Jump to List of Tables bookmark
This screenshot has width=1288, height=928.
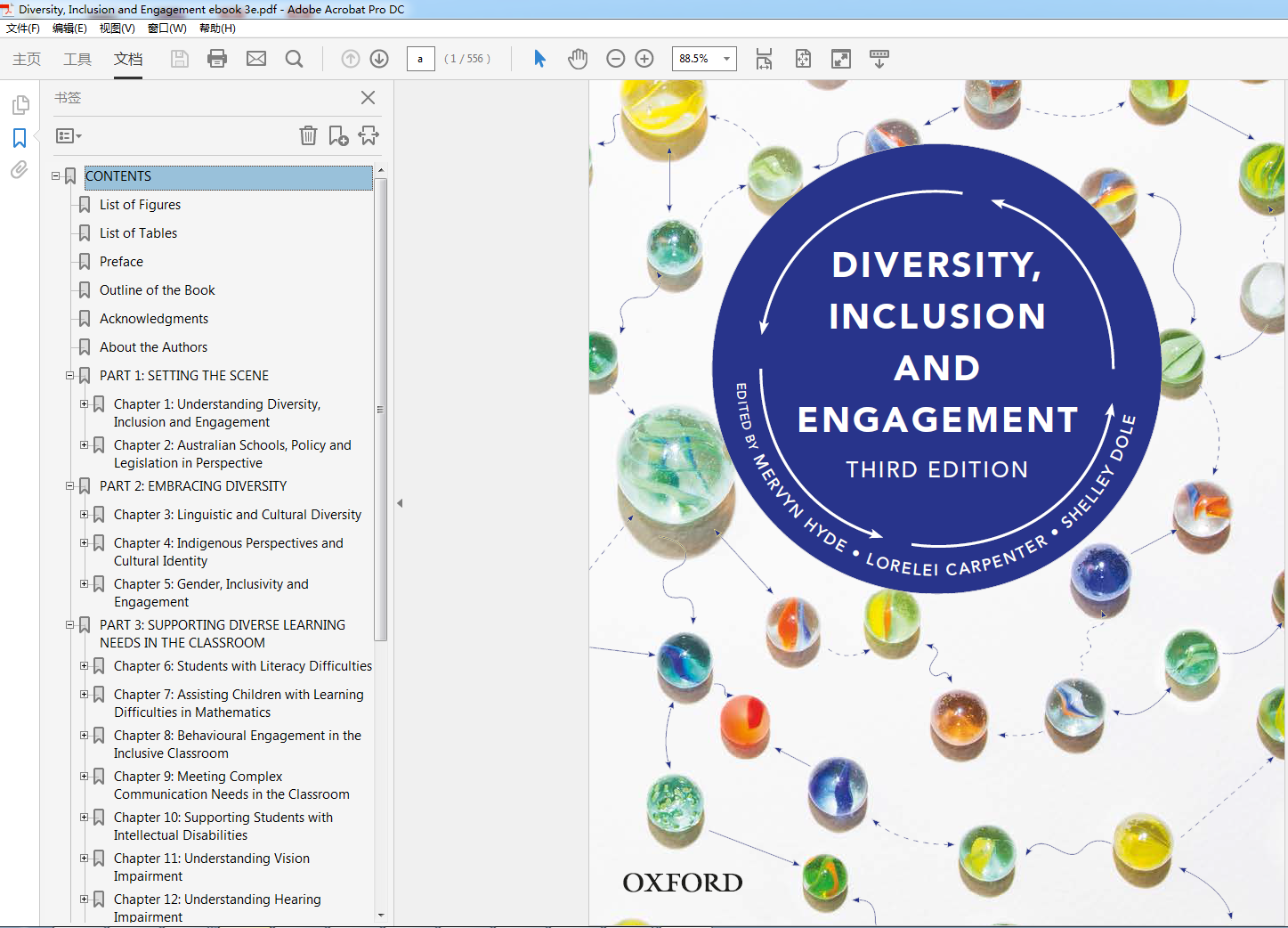tap(138, 233)
